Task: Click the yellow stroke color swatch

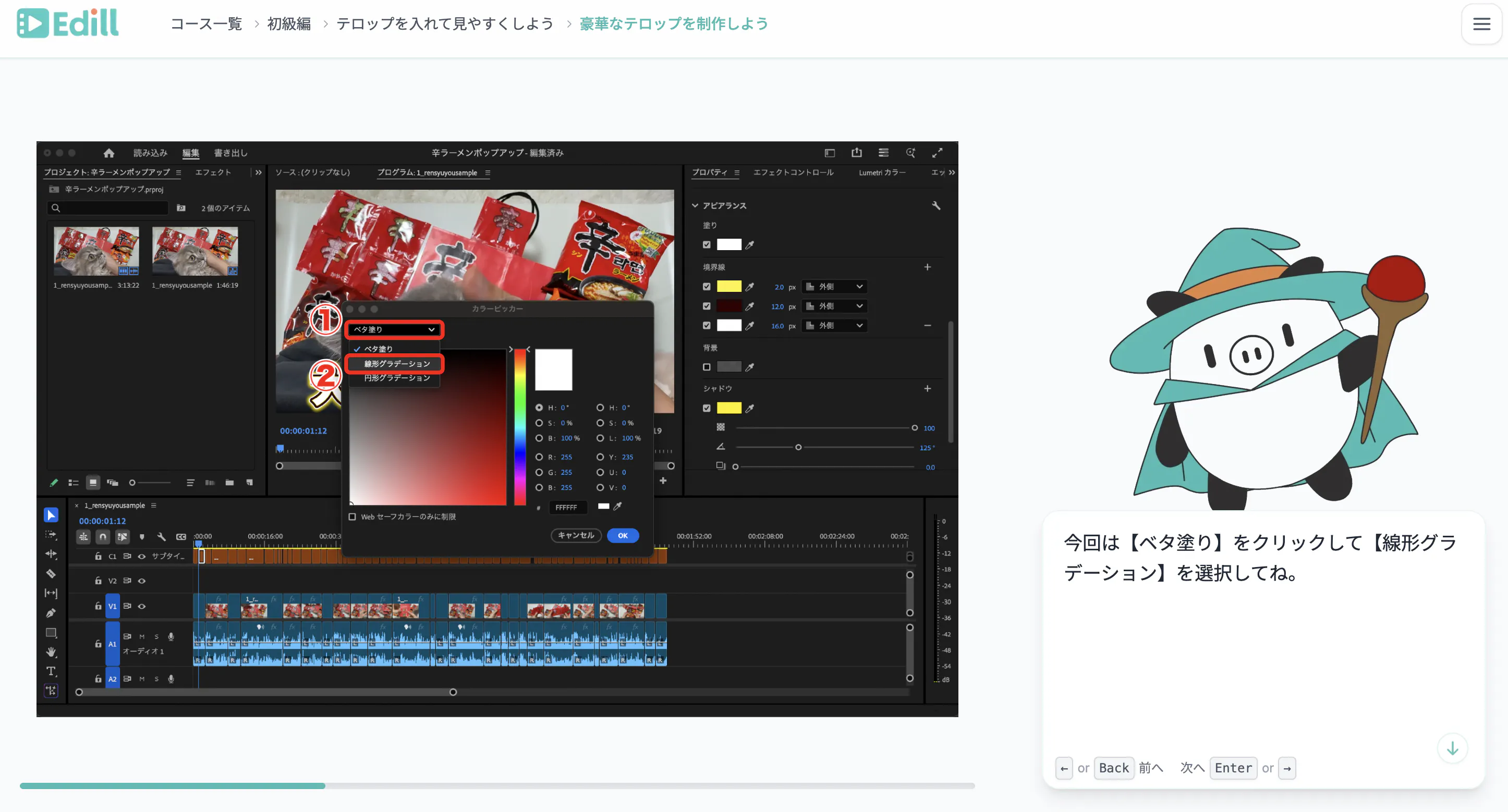Action: point(729,287)
